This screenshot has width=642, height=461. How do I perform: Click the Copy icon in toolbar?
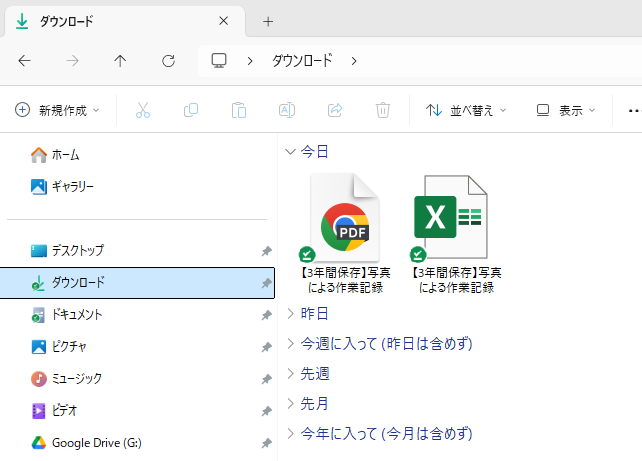[191, 110]
